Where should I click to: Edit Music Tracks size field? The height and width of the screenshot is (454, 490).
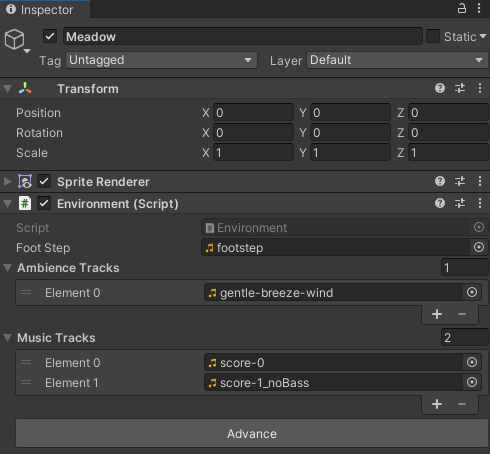tap(465, 337)
